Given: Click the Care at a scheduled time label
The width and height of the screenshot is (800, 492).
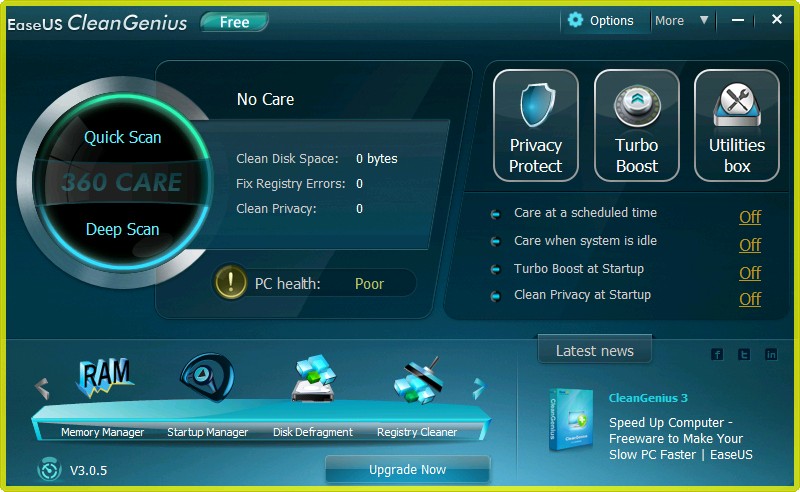Looking at the screenshot, I should 585,213.
